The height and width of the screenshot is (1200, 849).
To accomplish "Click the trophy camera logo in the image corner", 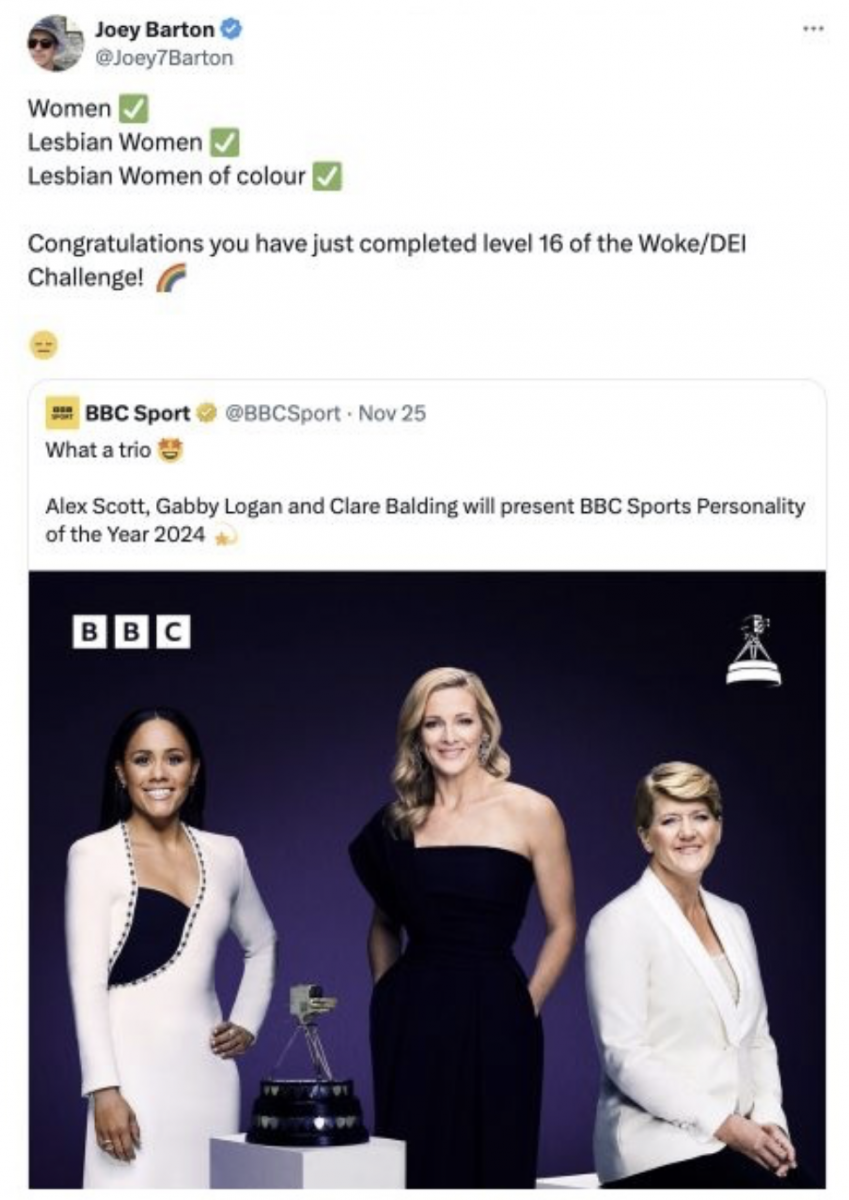I will (x=753, y=650).
